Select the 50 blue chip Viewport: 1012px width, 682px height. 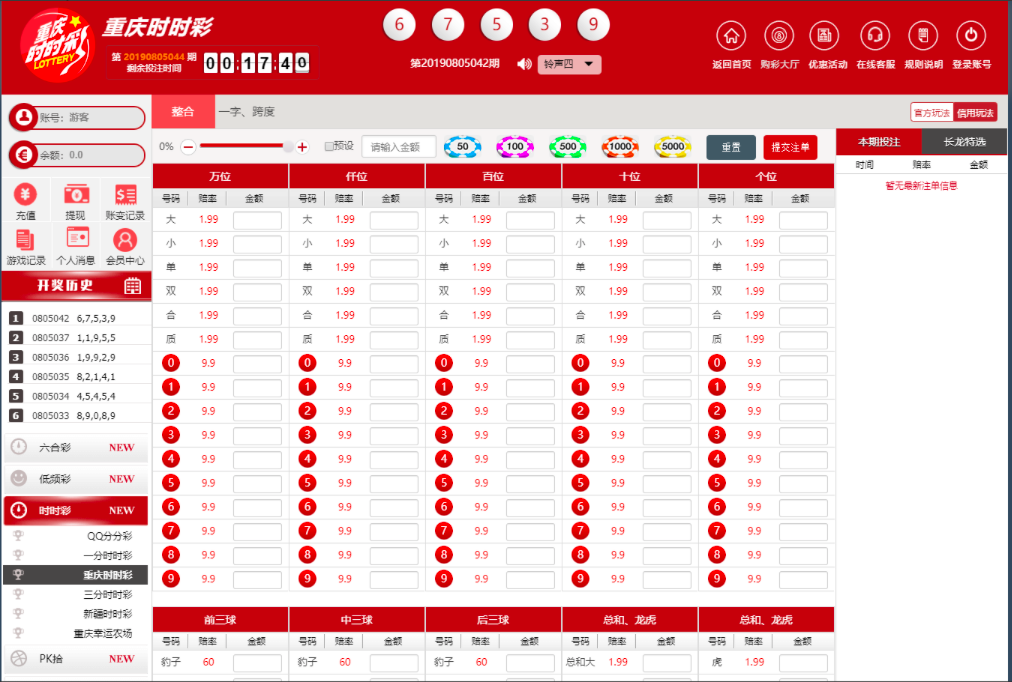462,147
